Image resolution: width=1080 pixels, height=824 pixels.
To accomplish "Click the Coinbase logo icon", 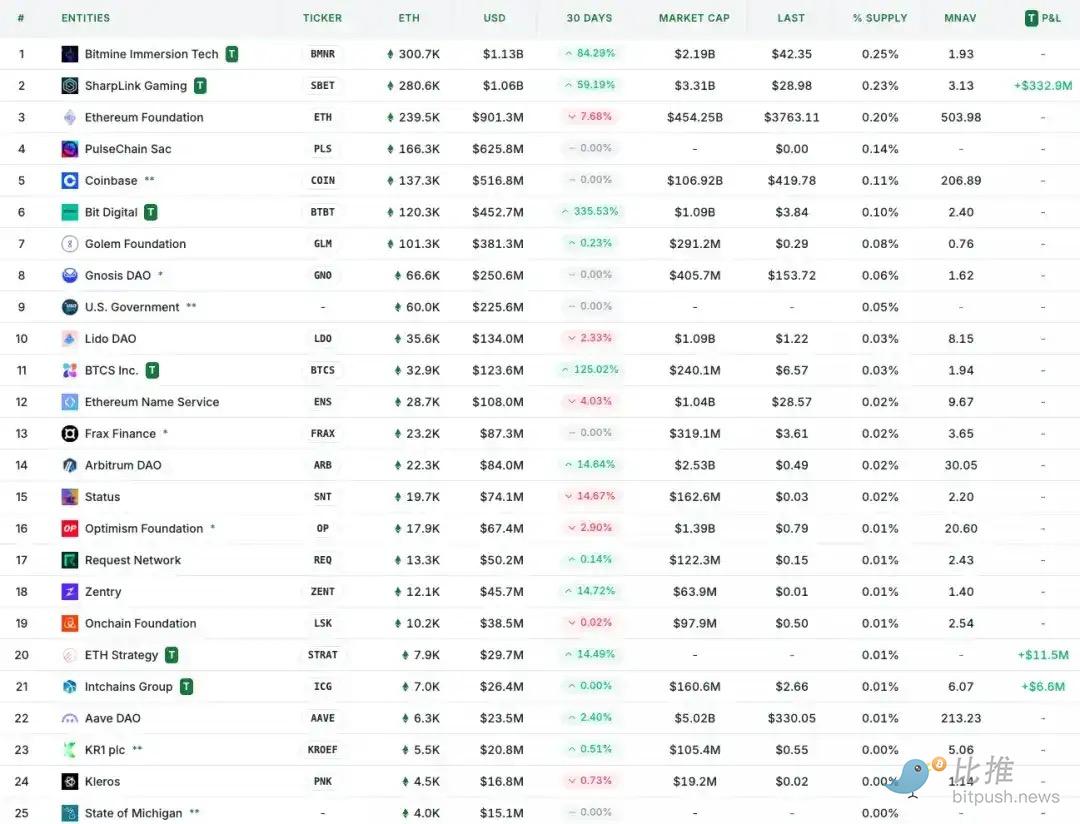I will click(x=70, y=181).
